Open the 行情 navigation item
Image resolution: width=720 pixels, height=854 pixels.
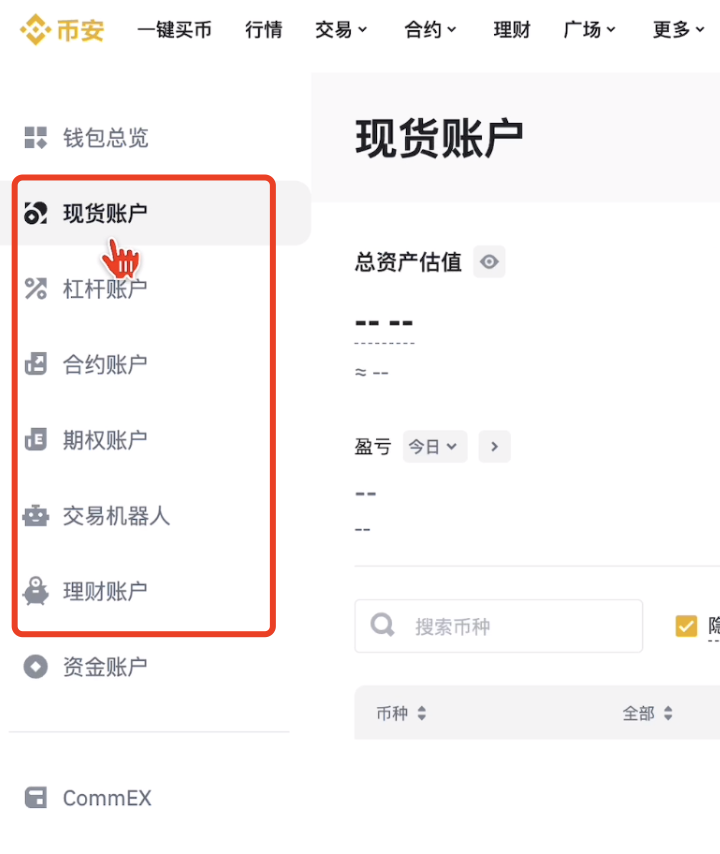tap(264, 29)
